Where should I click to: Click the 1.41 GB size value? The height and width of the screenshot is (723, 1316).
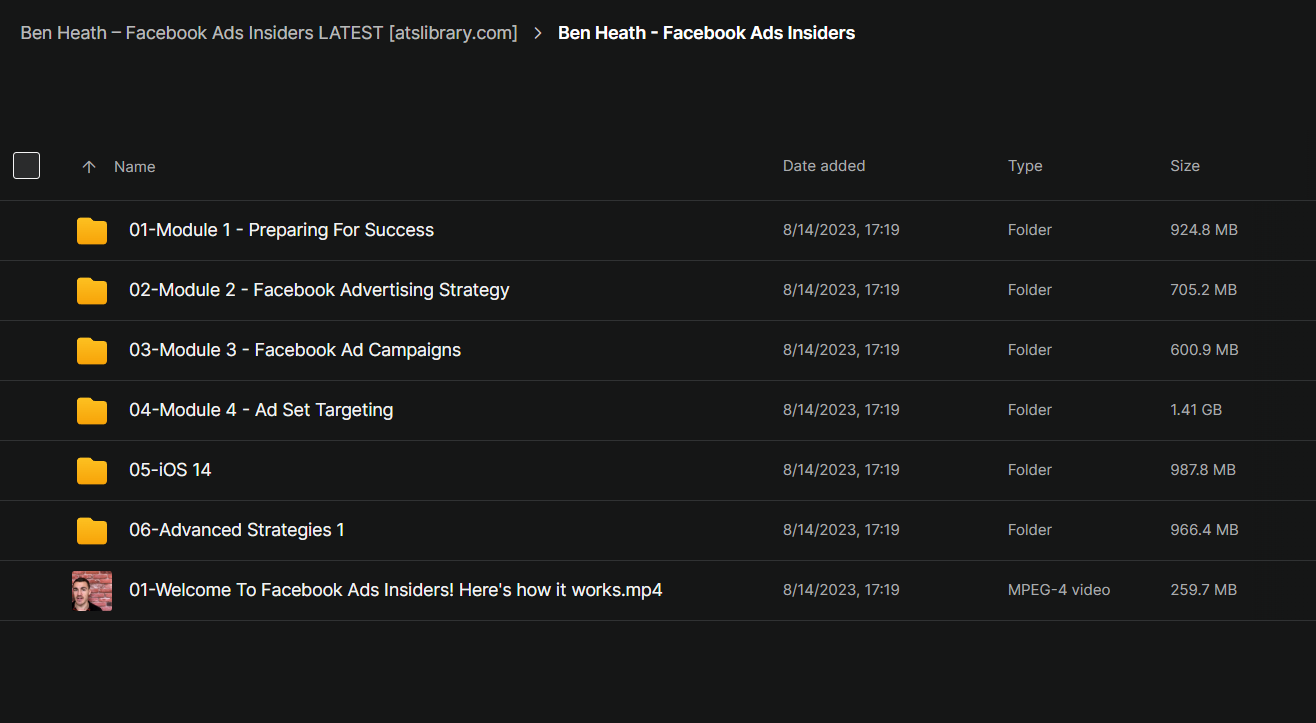pyautogui.click(x=1196, y=410)
